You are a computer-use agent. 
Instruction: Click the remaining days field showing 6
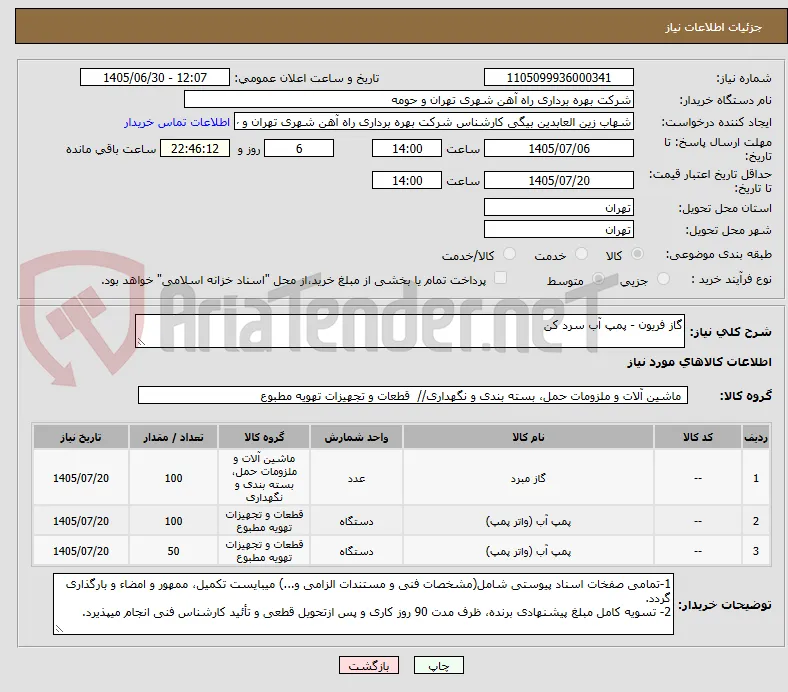[299, 148]
